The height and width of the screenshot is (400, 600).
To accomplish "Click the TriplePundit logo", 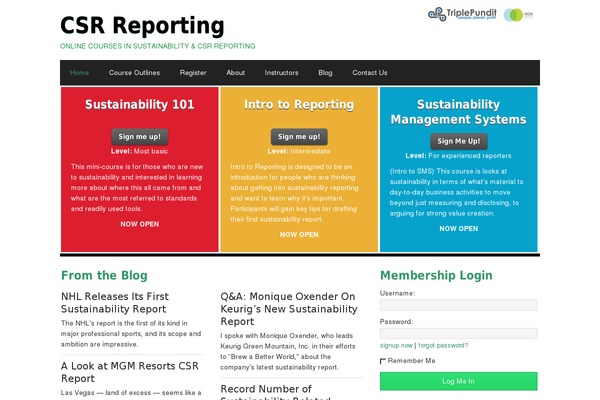I will pos(462,14).
